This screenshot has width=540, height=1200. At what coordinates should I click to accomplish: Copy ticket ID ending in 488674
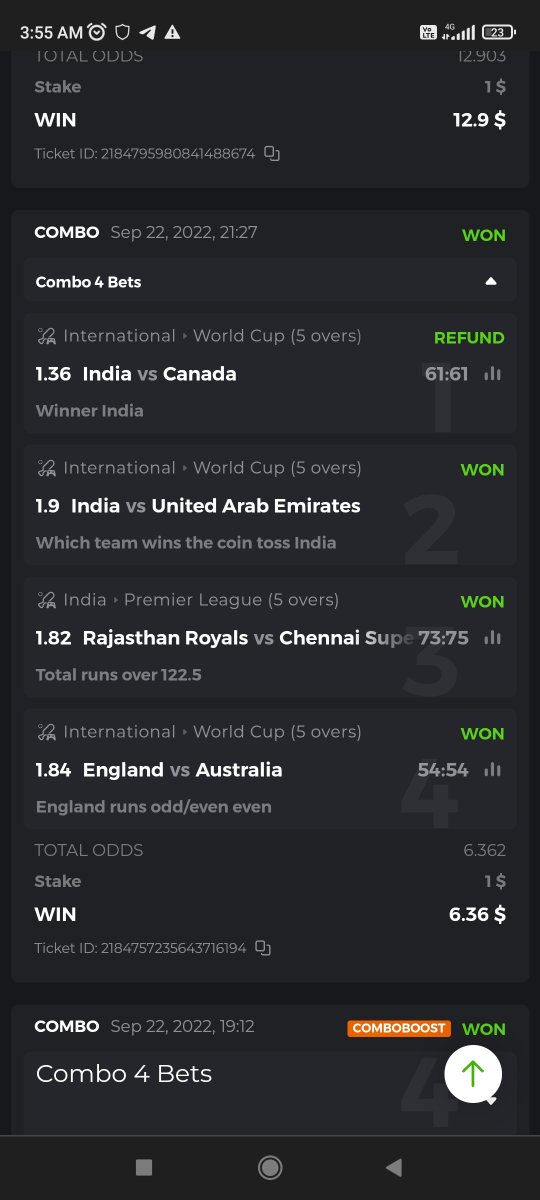click(272, 154)
